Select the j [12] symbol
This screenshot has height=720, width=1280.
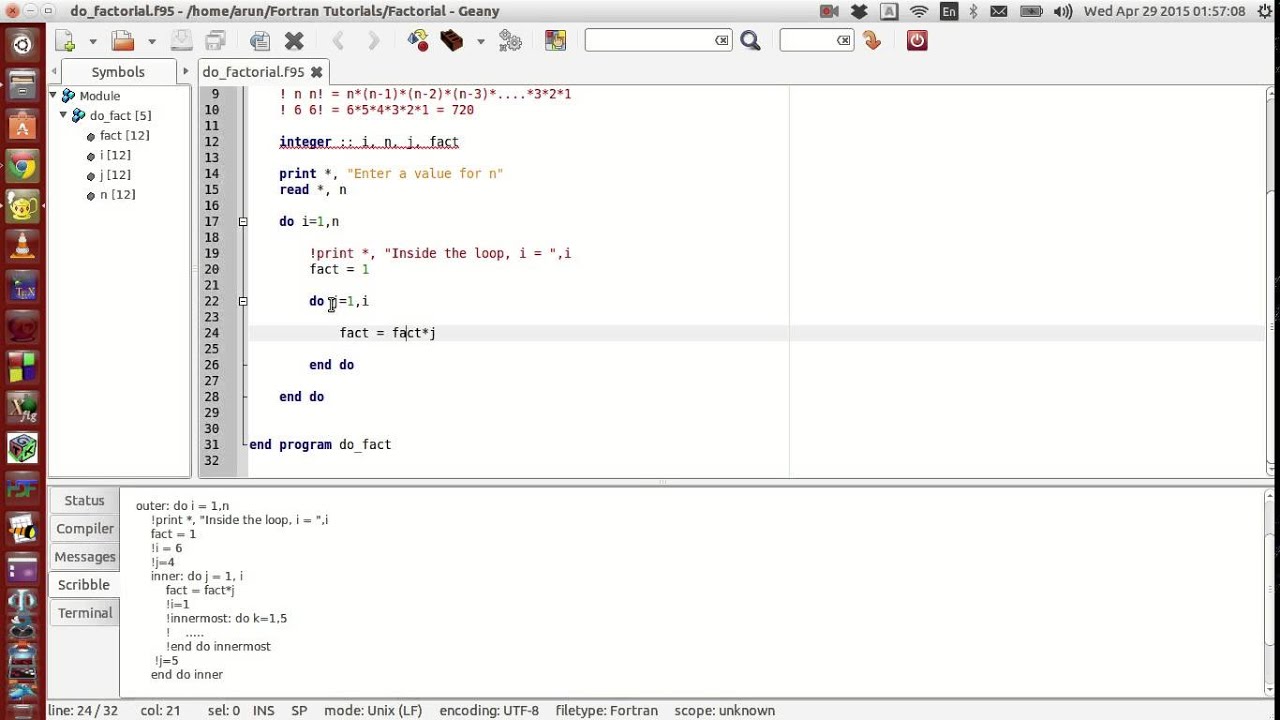tap(115, 175)
